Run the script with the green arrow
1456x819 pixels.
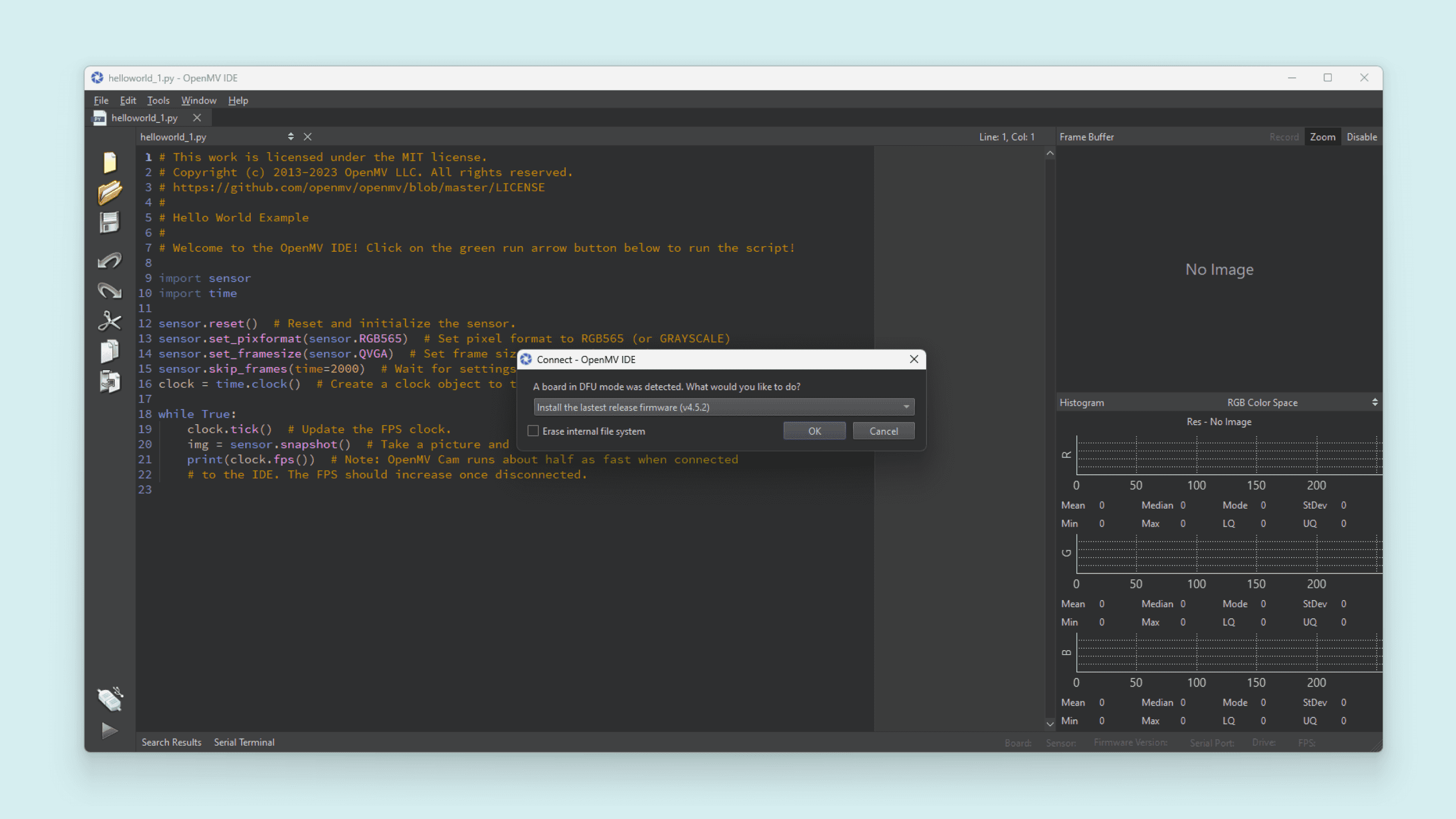(x=109, y=730)
